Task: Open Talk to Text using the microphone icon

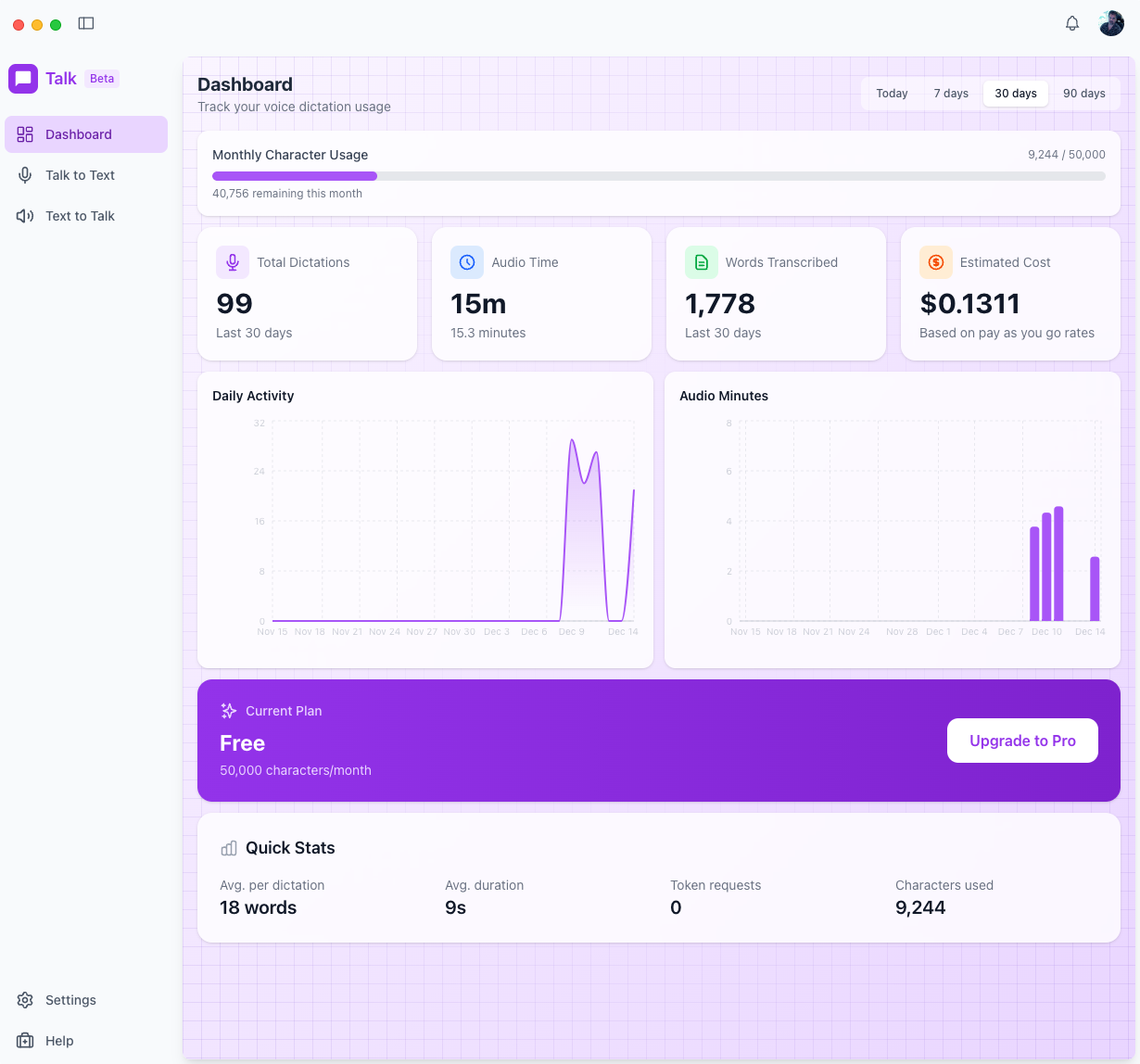Action: 24,175
